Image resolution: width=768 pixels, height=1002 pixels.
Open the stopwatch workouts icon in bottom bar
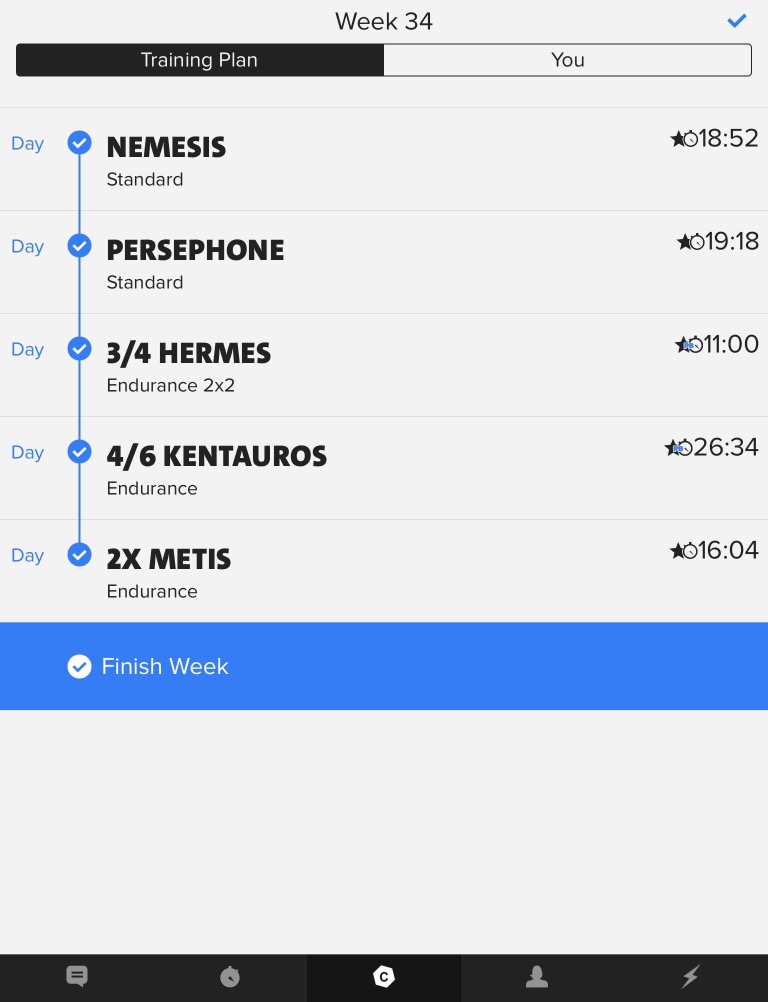[230, 976]
